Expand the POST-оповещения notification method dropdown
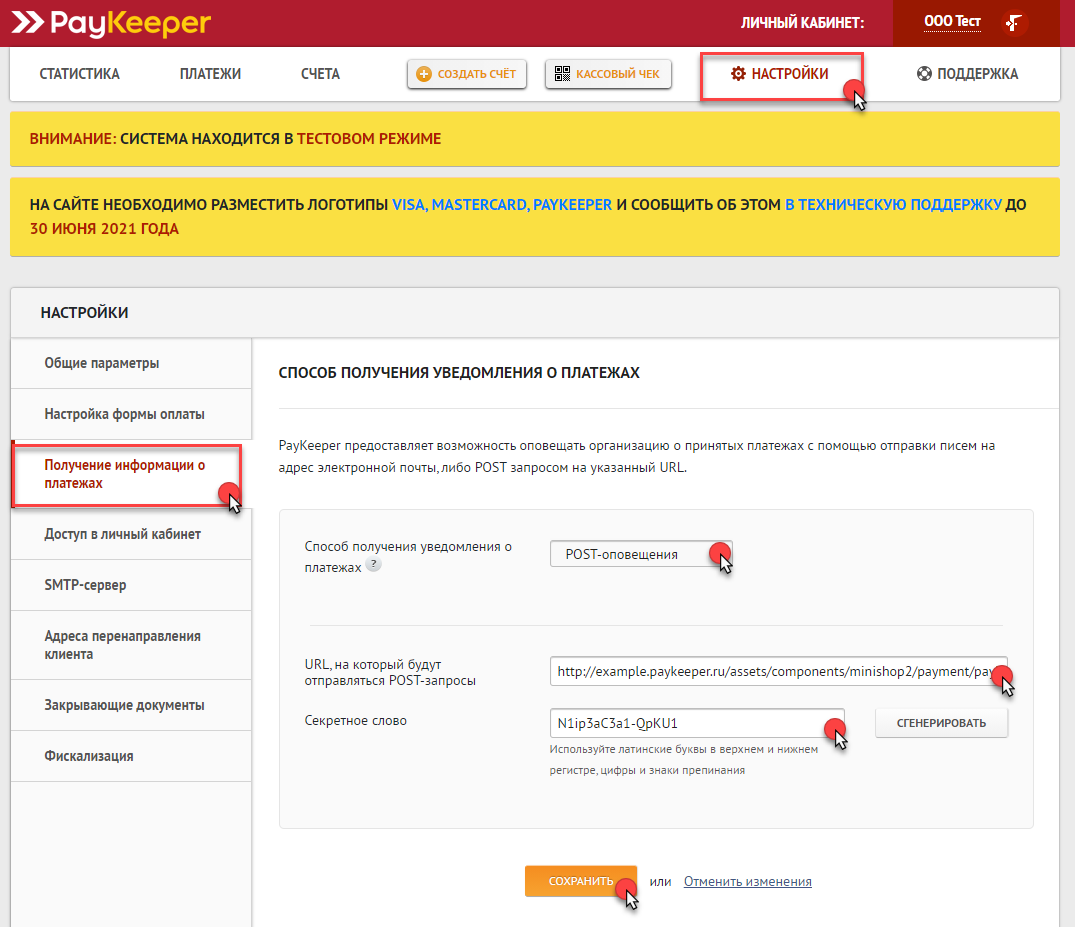The width and height of the screenshot is (1075, 927). 640,554
